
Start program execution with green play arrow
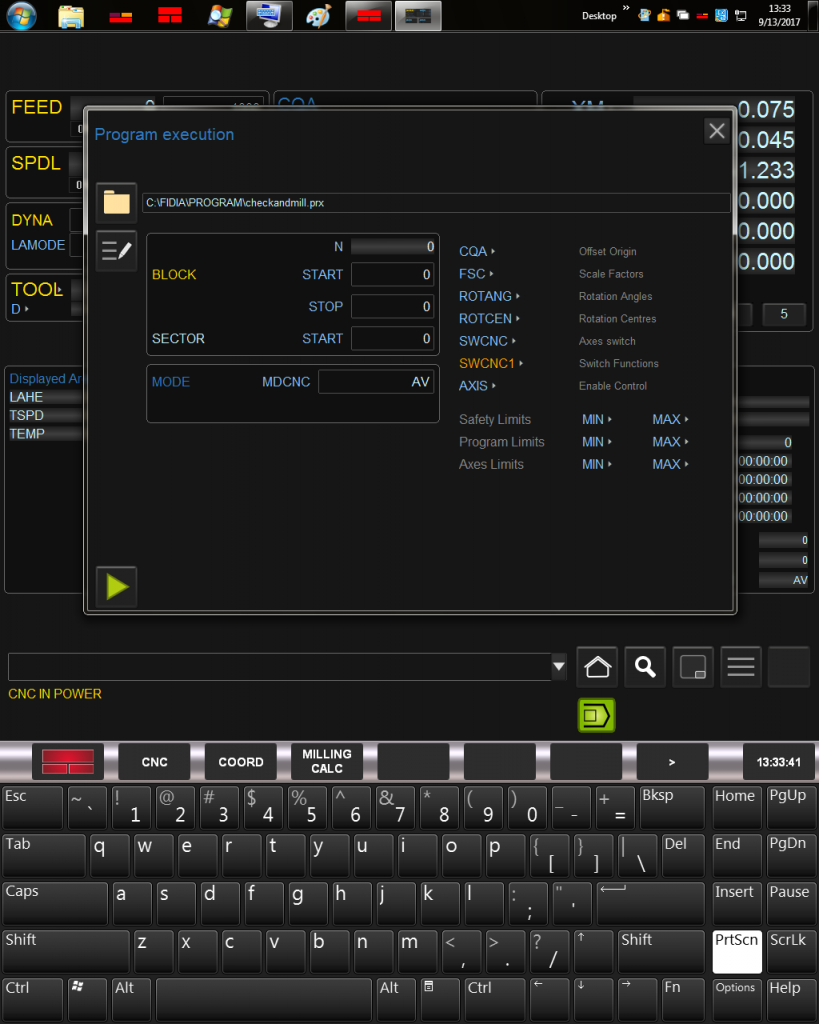115,587
